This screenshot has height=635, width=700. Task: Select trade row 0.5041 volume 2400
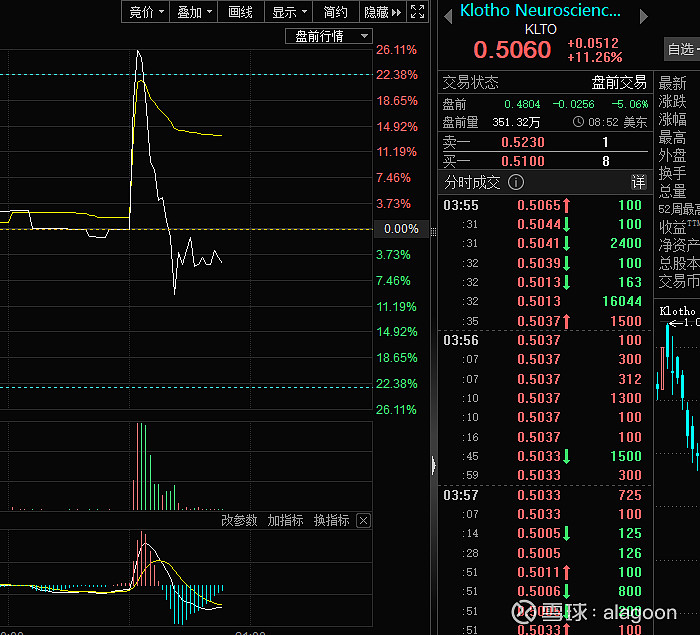(545, 243)
